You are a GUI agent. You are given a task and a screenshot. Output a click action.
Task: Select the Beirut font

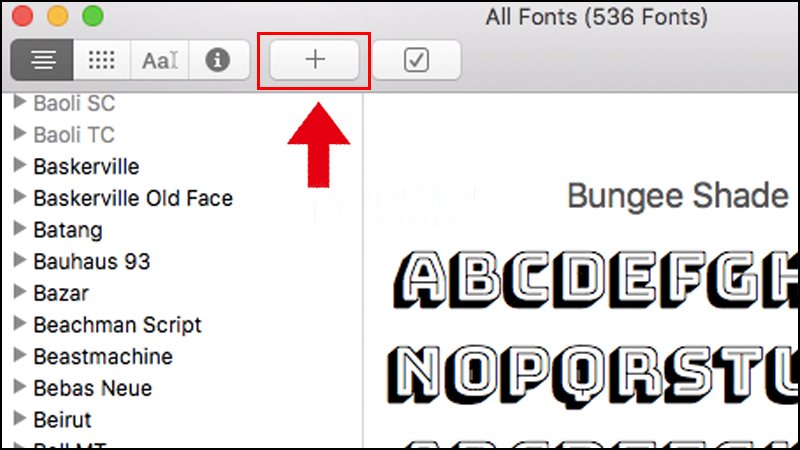62,420
